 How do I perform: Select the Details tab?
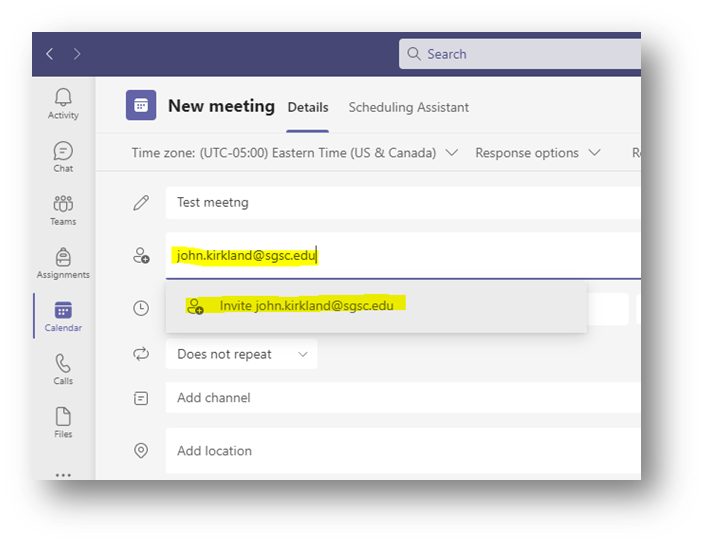307,107
